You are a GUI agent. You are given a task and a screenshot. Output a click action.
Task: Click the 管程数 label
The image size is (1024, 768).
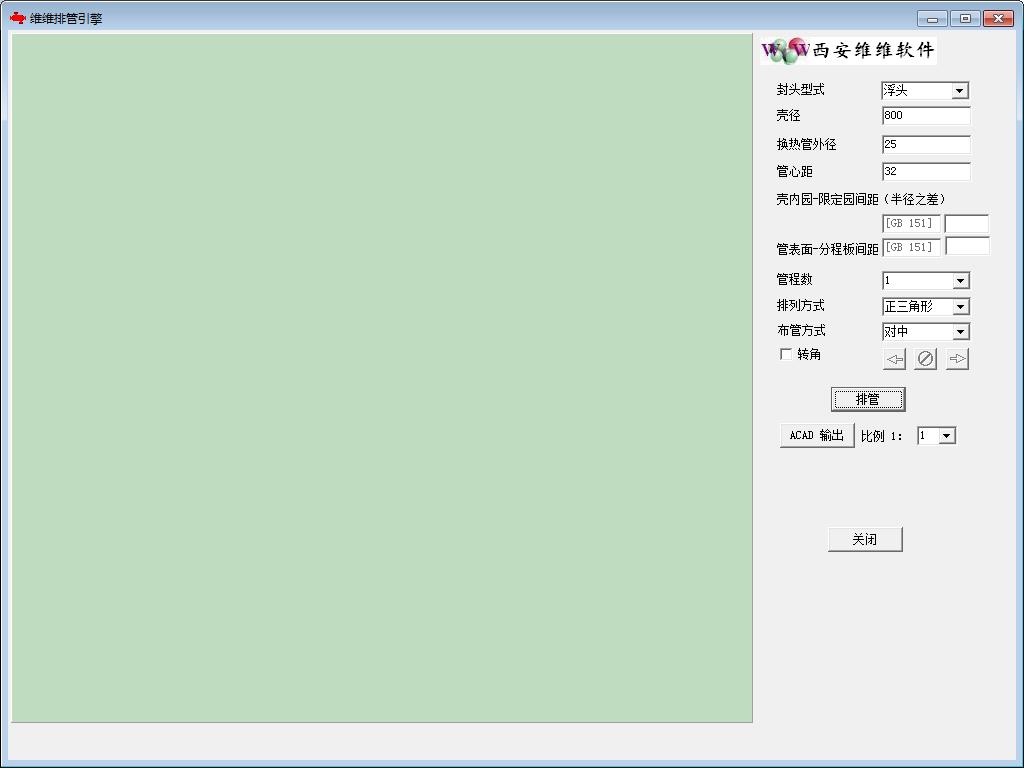click(x=794, y=280)
